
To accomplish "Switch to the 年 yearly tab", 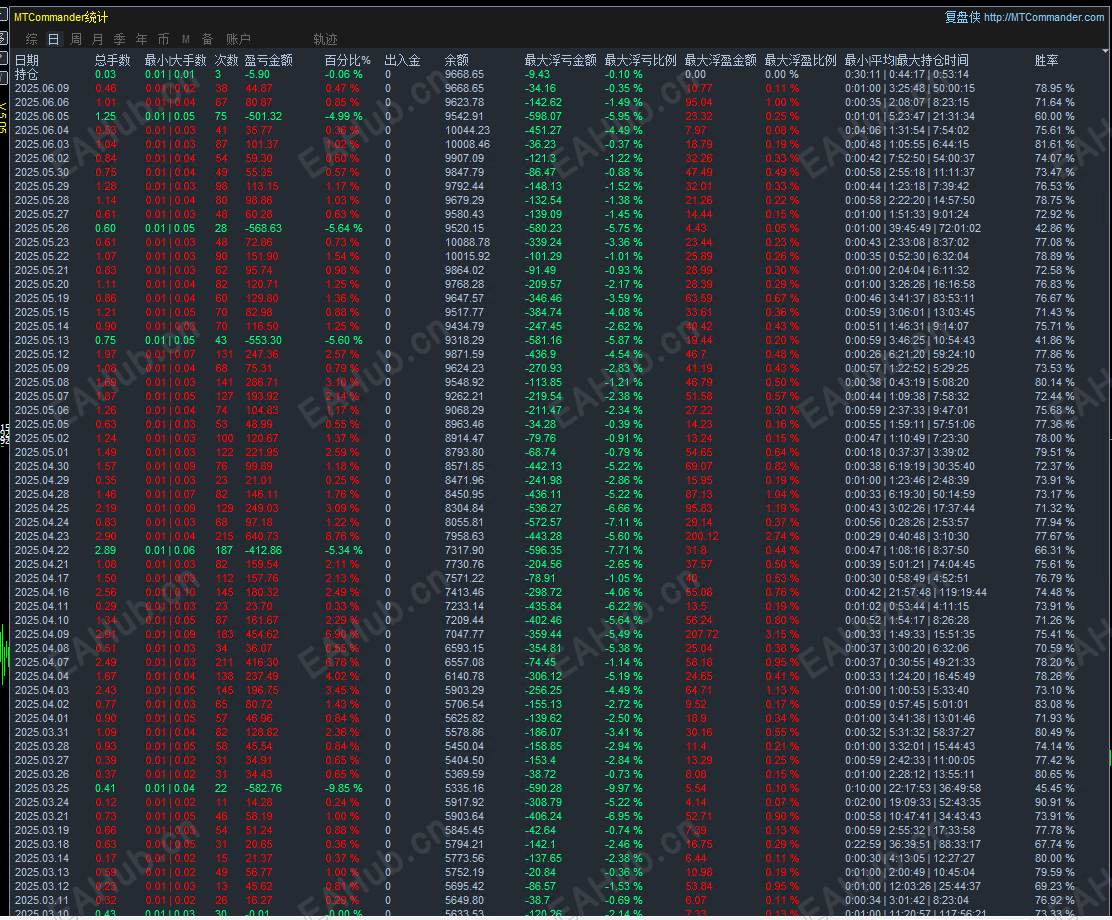I will pos(142,39).
